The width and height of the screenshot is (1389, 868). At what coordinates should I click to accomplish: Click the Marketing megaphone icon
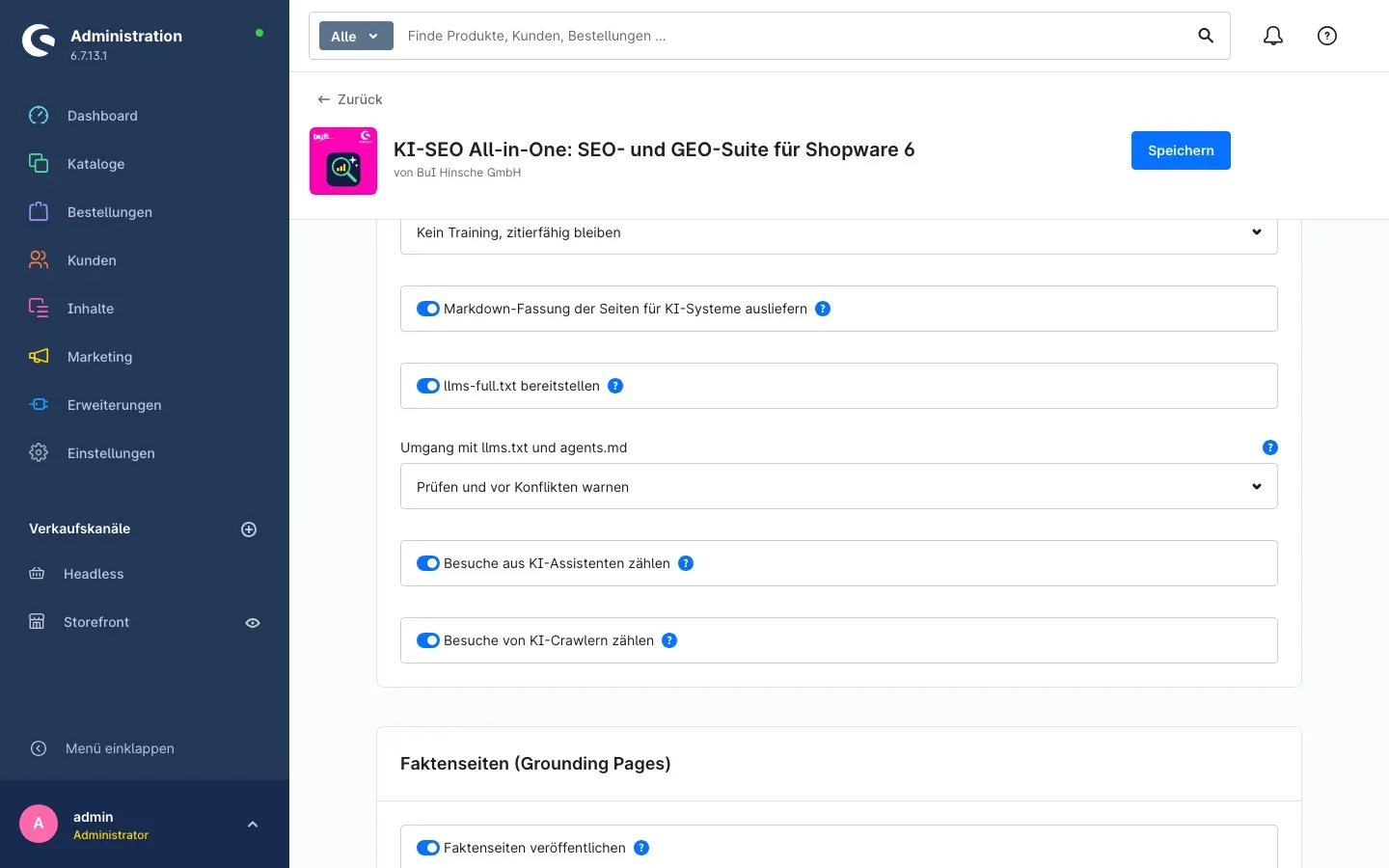tap(39, 357)
